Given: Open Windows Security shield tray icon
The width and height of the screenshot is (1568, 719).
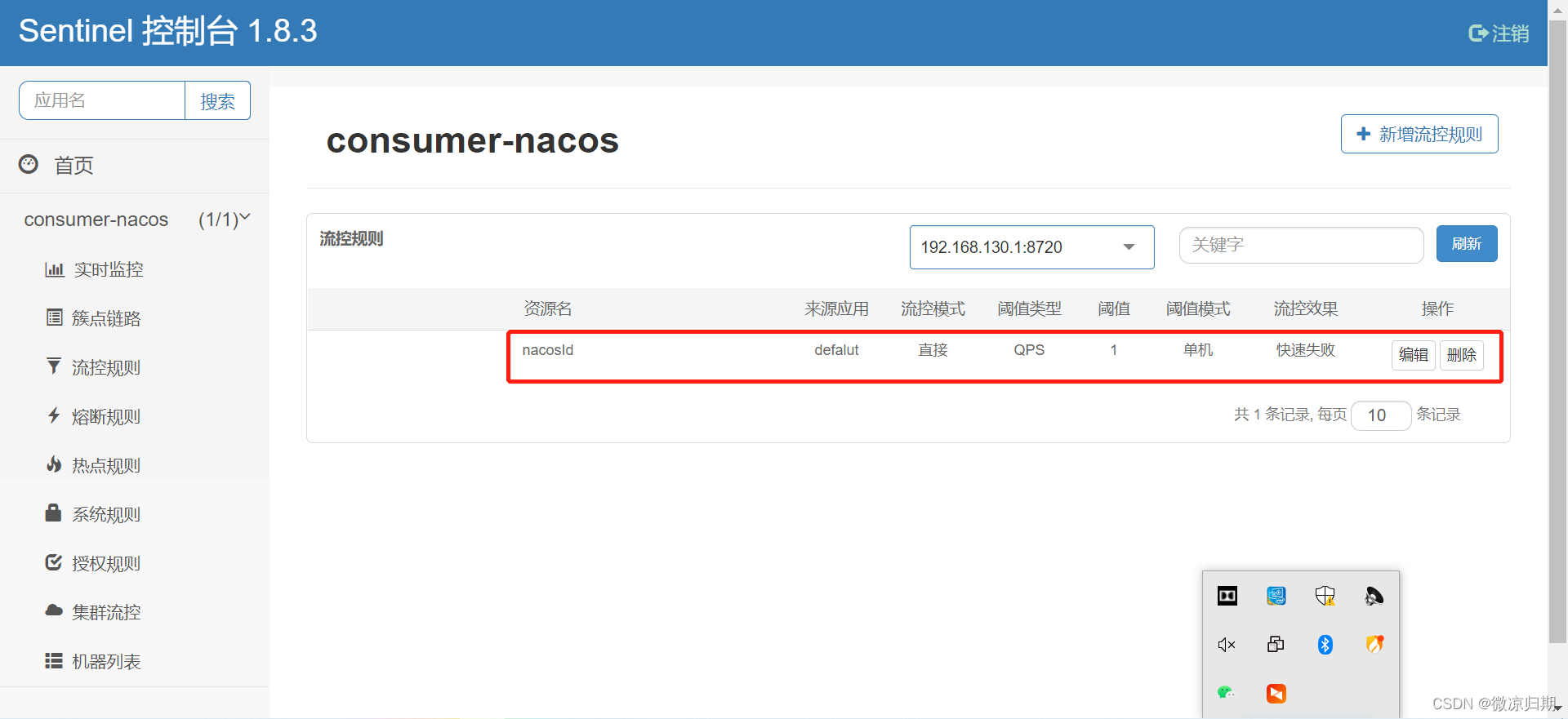Looking at the screenshot, I should pyautogui.click(x=1325, y=596).
